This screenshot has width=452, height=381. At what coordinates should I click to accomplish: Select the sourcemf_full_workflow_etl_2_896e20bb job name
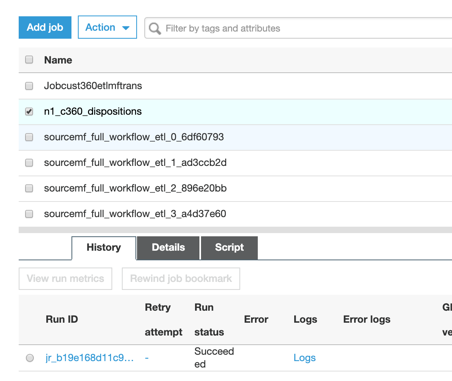[x=135, y=188]
